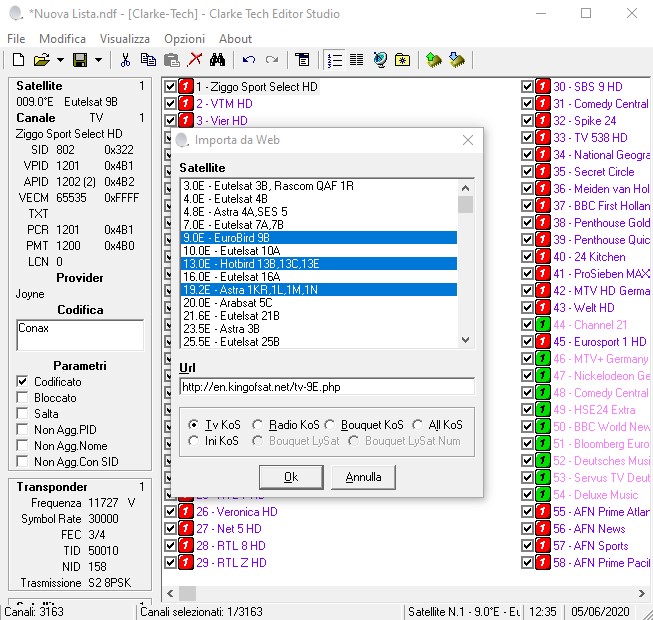653x620 pixels.
Task: Copy the selected channels
Action: point(148,60)
